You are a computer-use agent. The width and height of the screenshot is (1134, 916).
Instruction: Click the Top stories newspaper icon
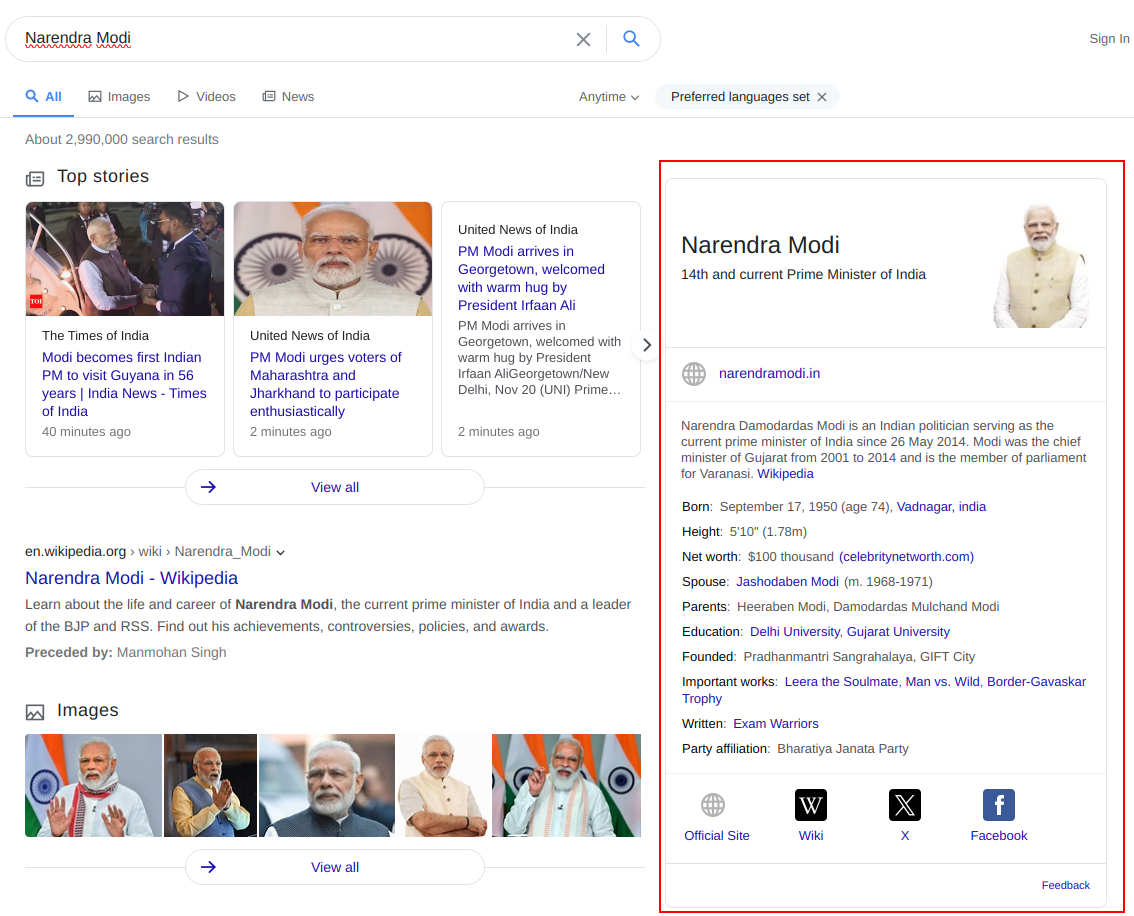click(35, 178)
